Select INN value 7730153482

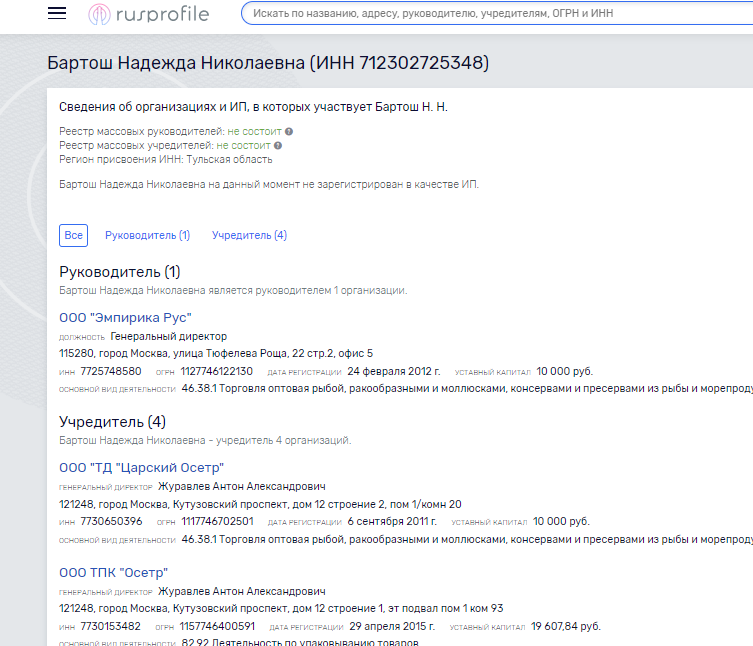pos(110,626)
